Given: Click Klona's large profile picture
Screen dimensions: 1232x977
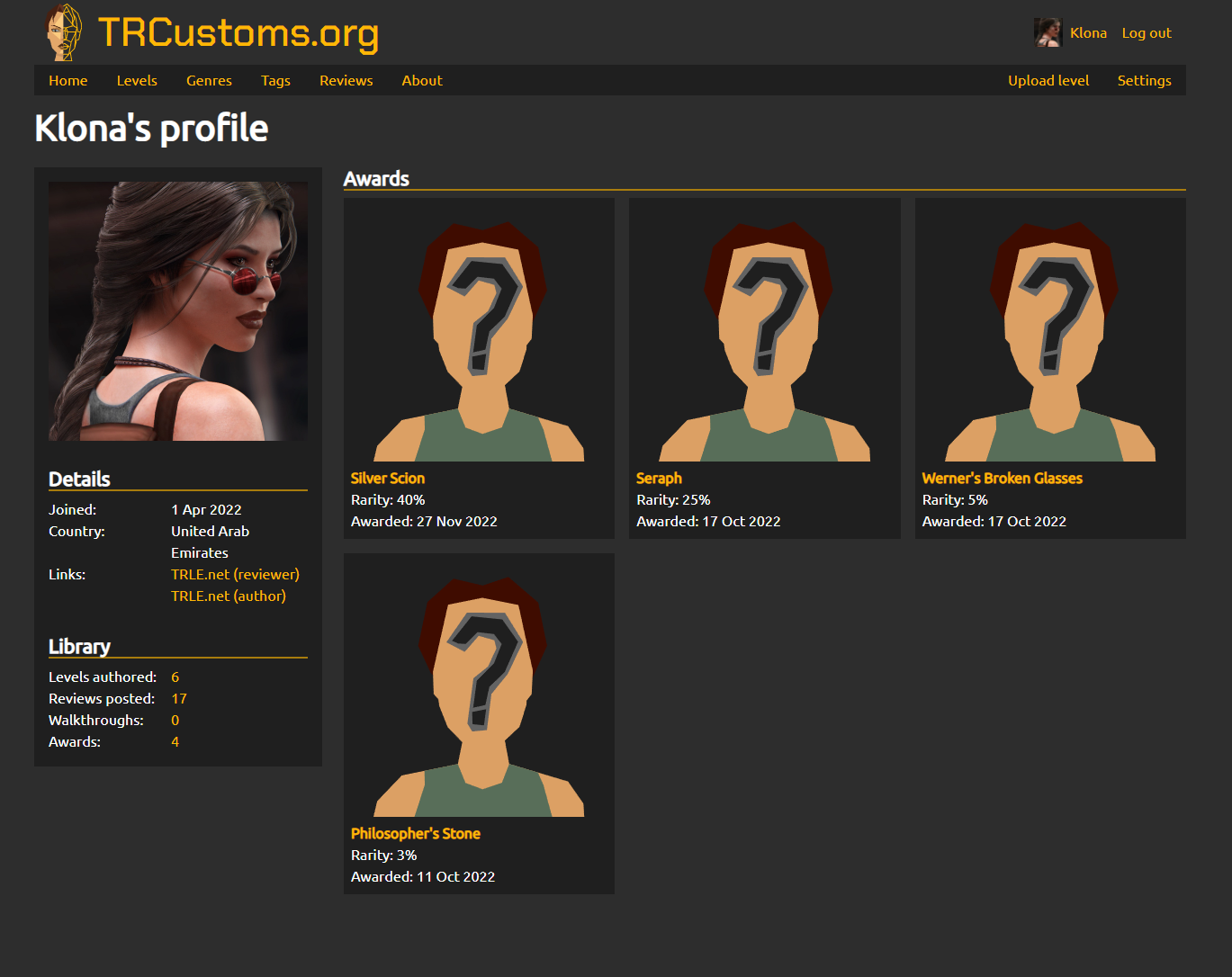Looking at the screenshot, I should click(177, 309).
